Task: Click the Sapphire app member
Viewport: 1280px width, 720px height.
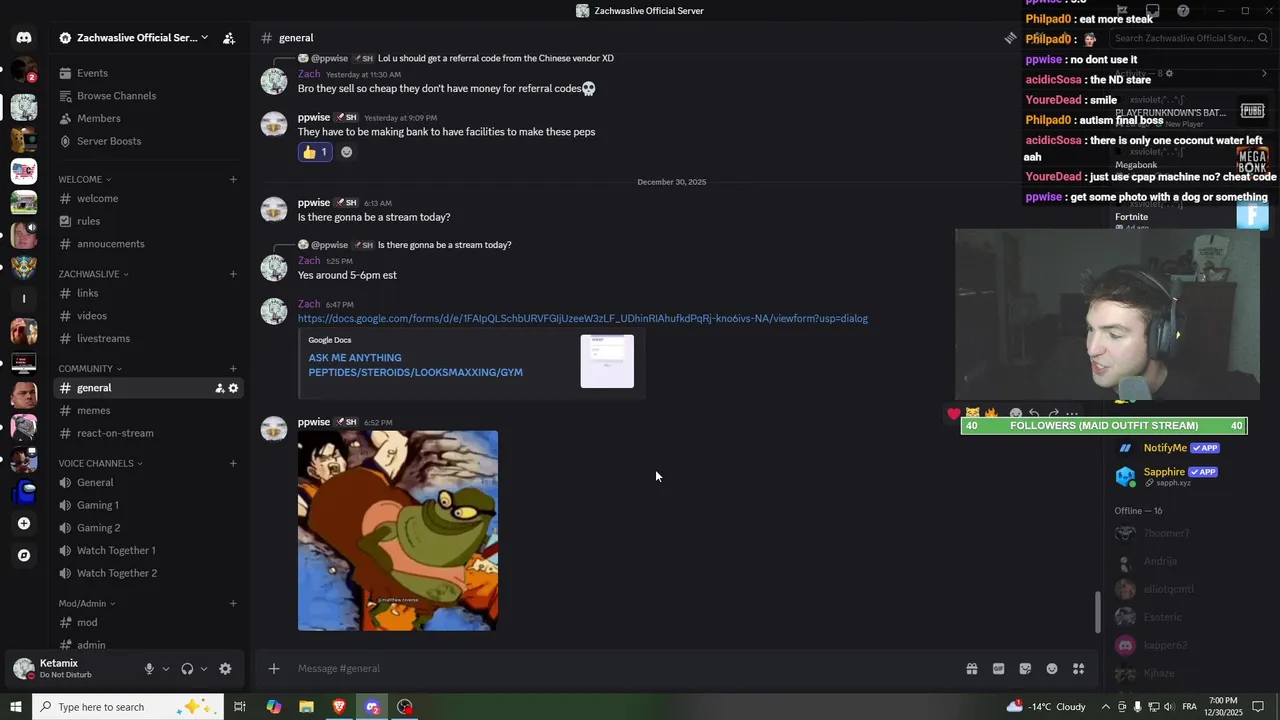Action: click(1166, 476)
